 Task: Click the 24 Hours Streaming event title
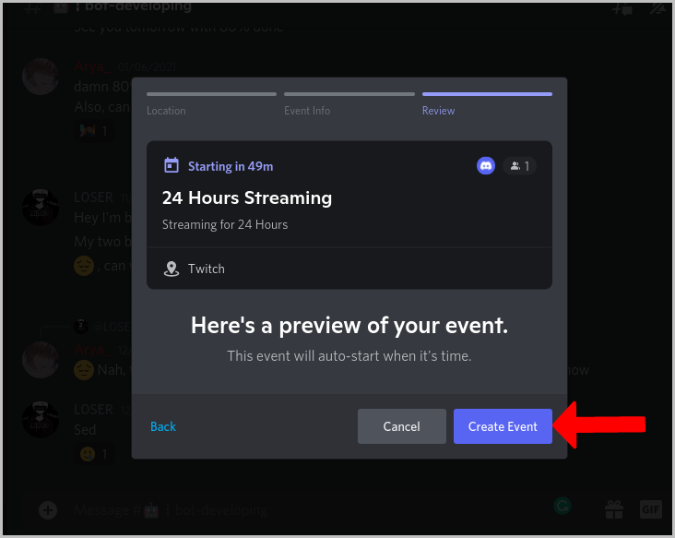[247, 198]
